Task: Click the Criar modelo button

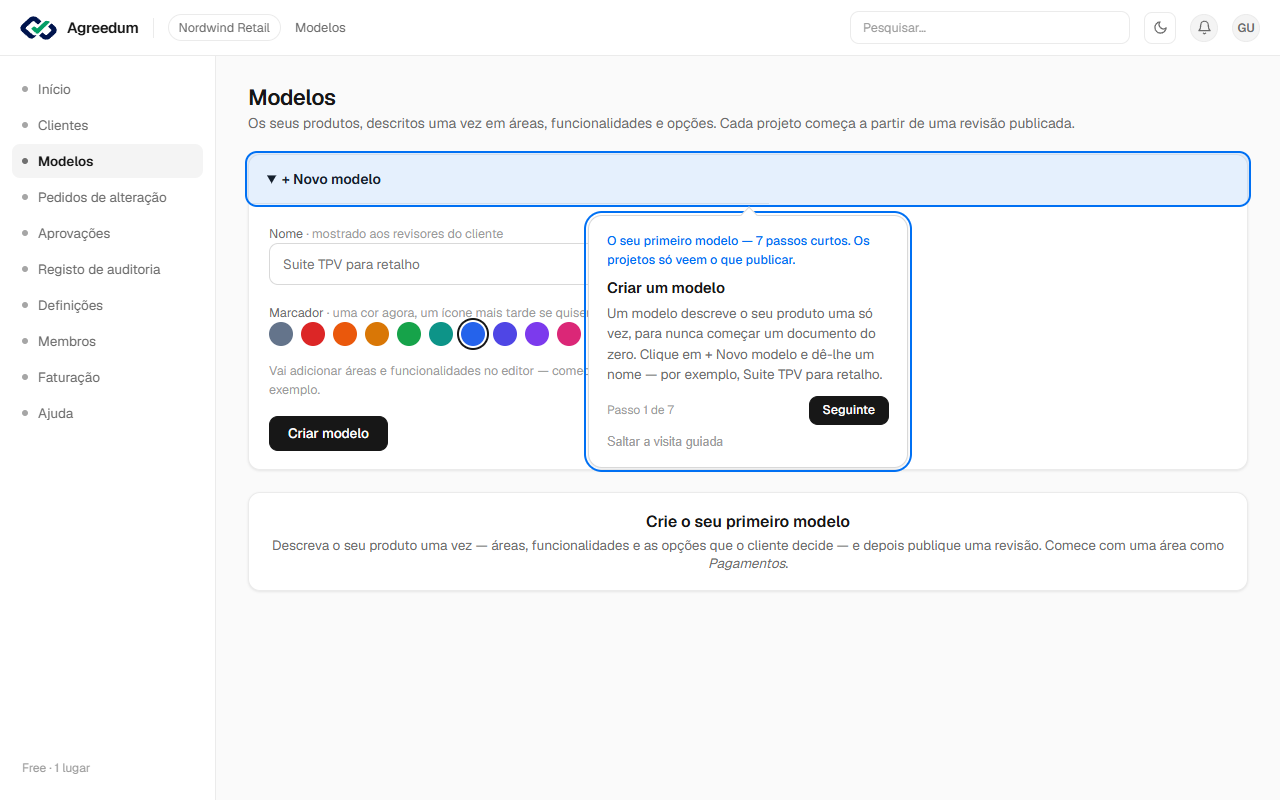Action: point(328,433)
